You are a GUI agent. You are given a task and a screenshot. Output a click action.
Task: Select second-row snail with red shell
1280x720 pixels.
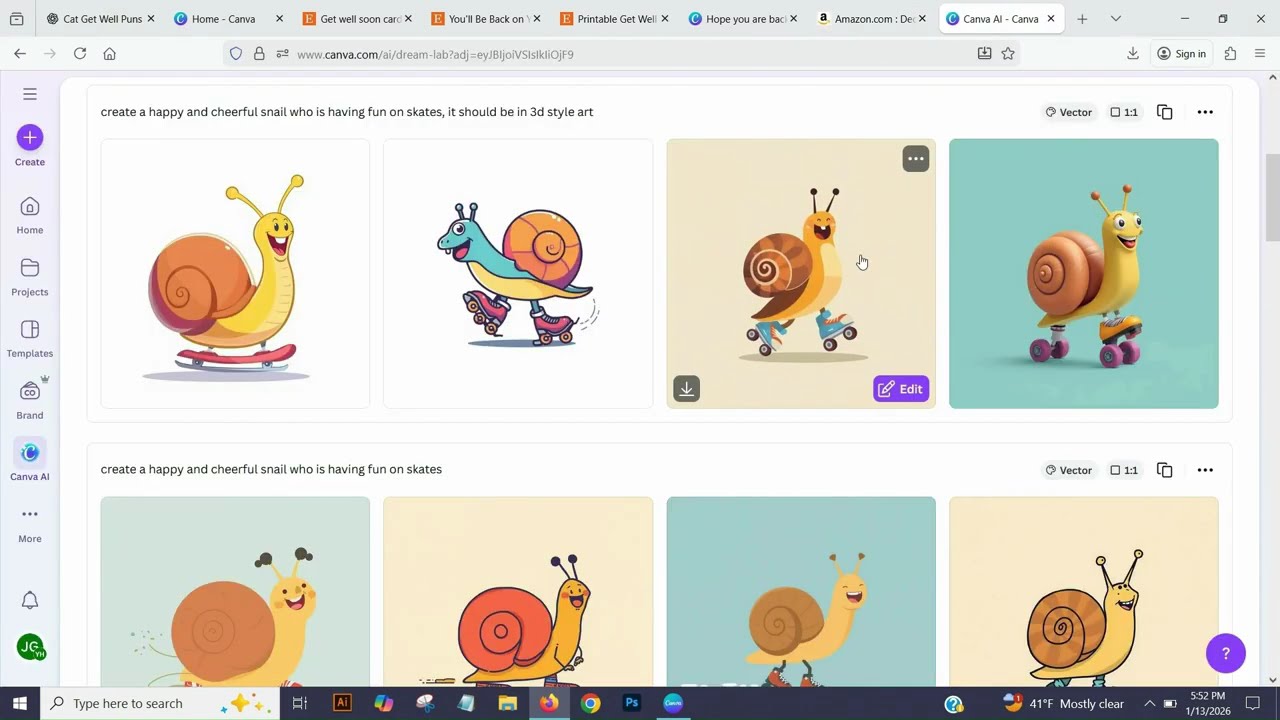click(x=518, y=591)
